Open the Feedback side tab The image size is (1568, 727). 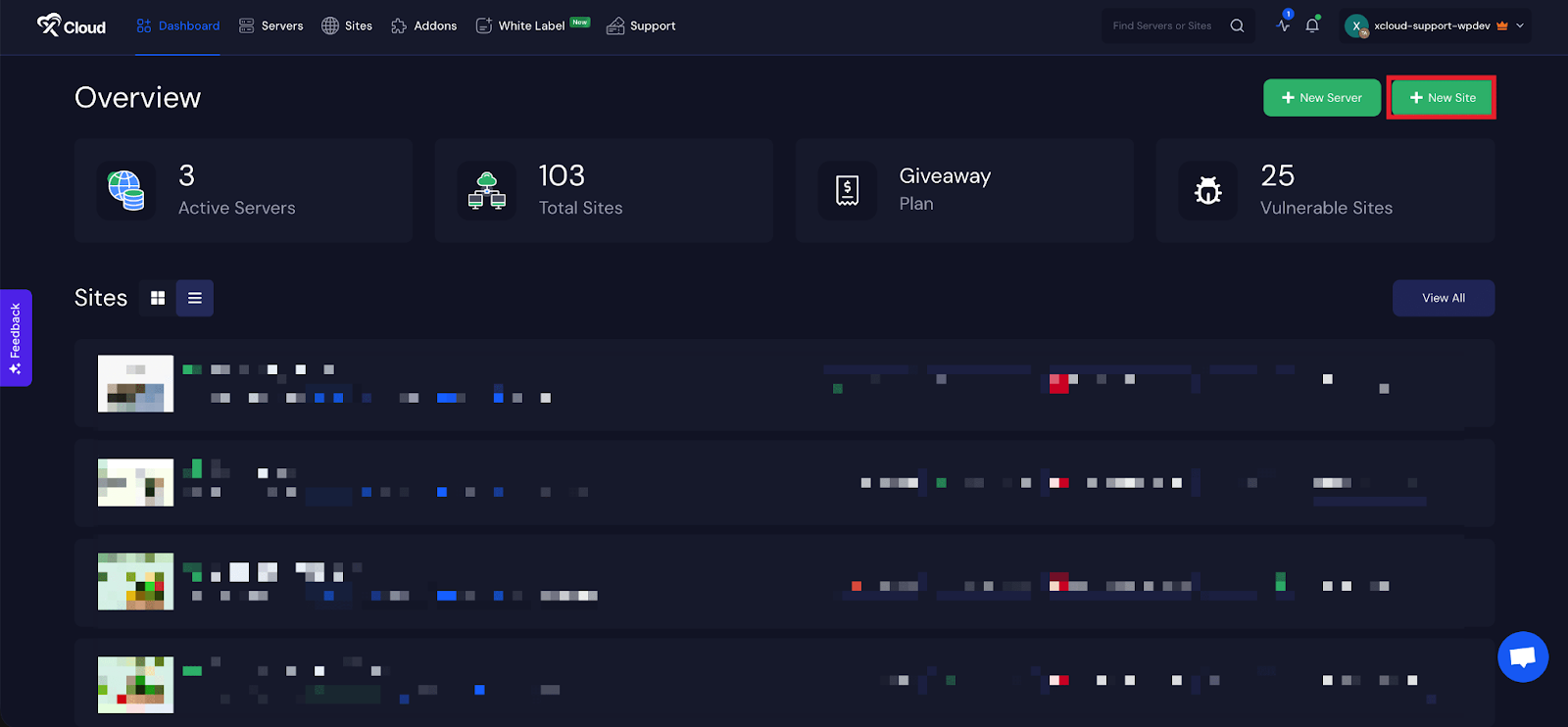(x=16, y=338)
